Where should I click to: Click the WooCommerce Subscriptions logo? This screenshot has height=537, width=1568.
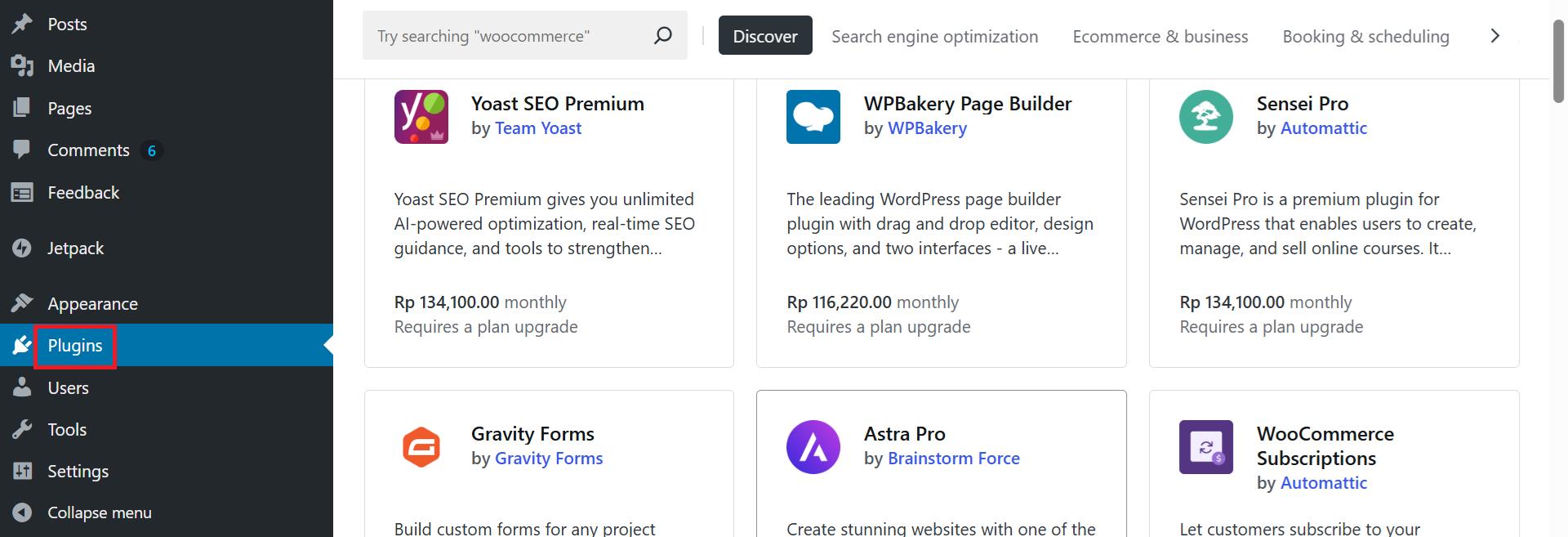[x=1206, y=447]
